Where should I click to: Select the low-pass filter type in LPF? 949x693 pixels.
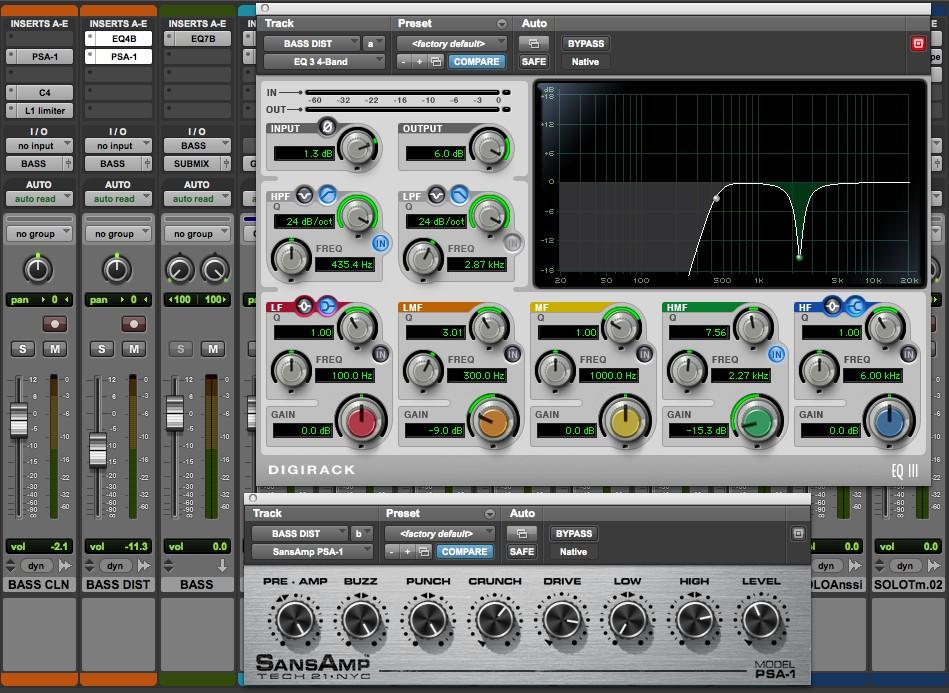click(459, 194)
